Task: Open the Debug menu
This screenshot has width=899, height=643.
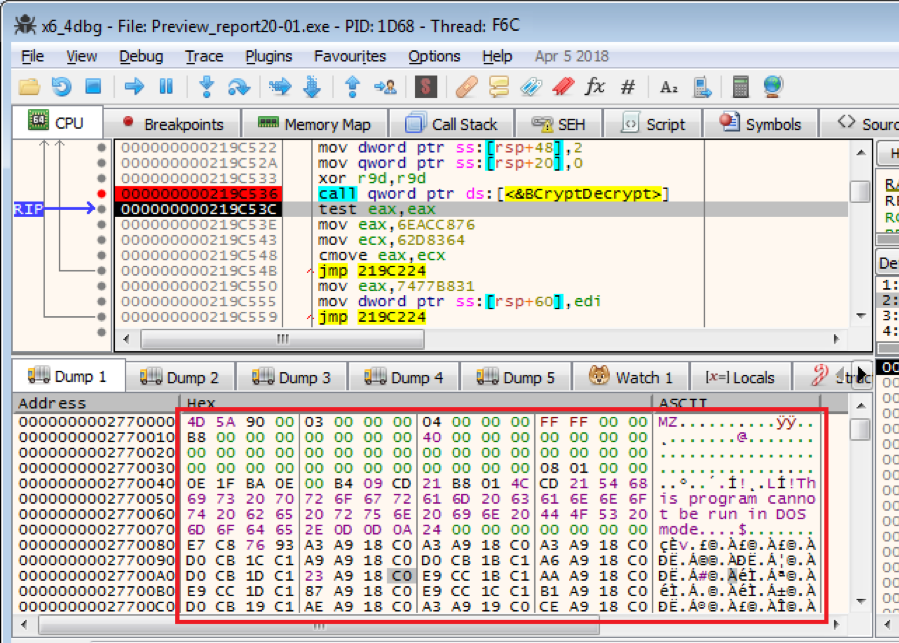Action: [141, 56]
